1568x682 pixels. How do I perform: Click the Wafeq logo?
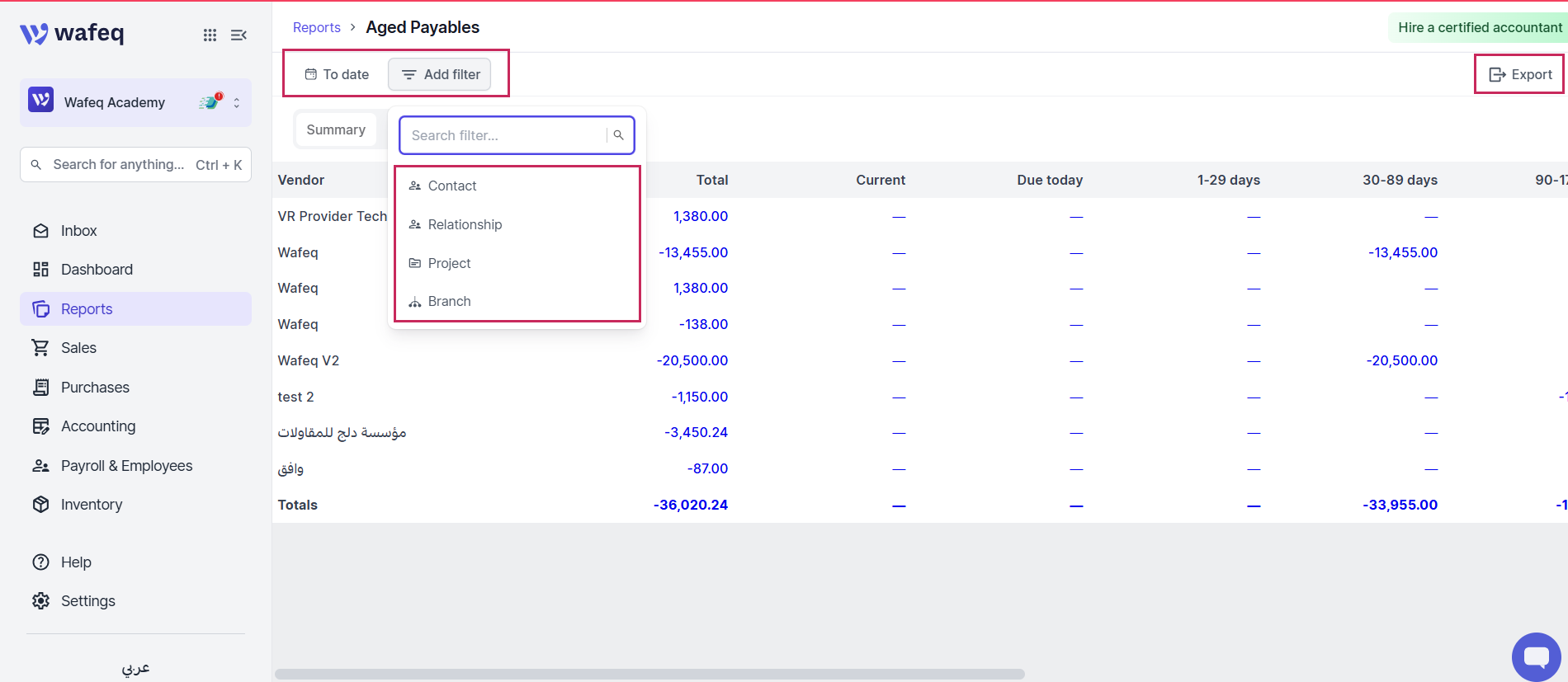click(72, 33)
